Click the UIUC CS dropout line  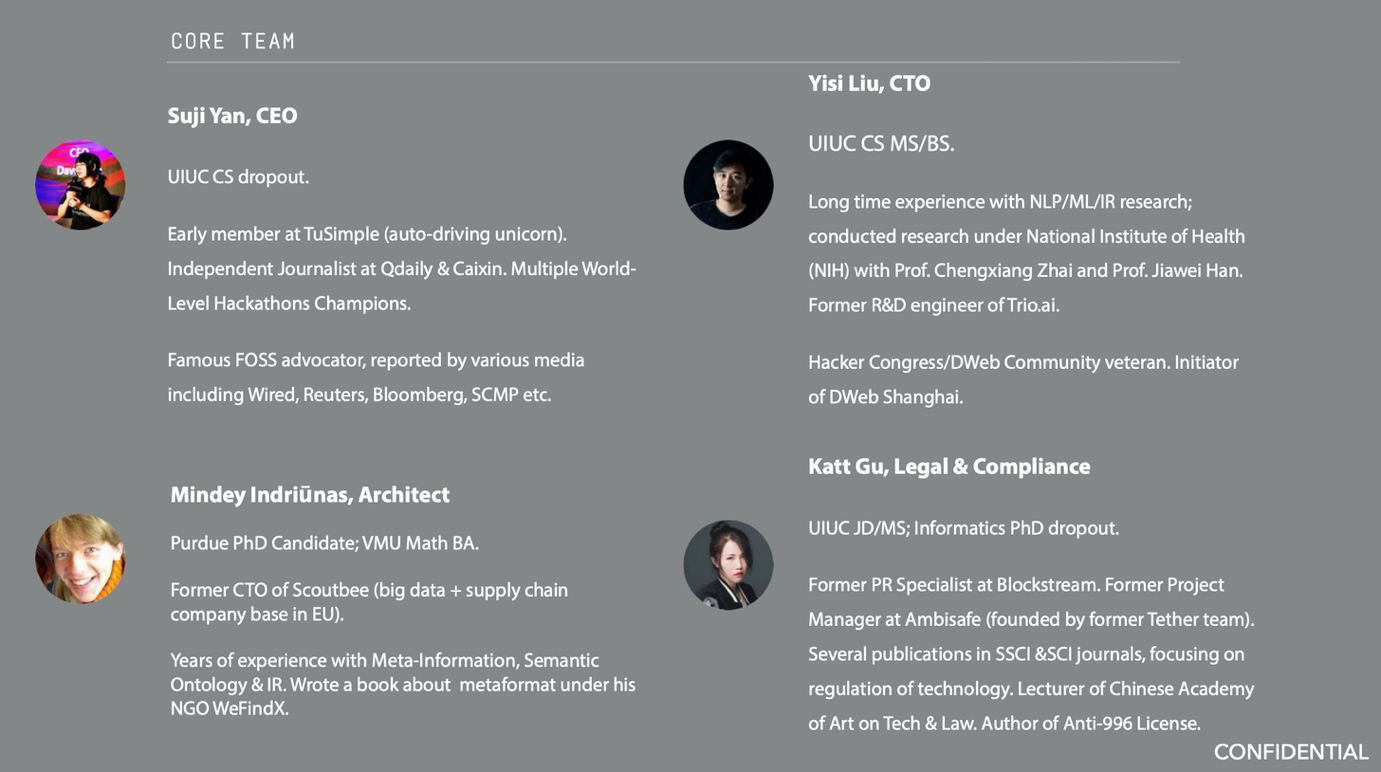(x=238, y=177)
